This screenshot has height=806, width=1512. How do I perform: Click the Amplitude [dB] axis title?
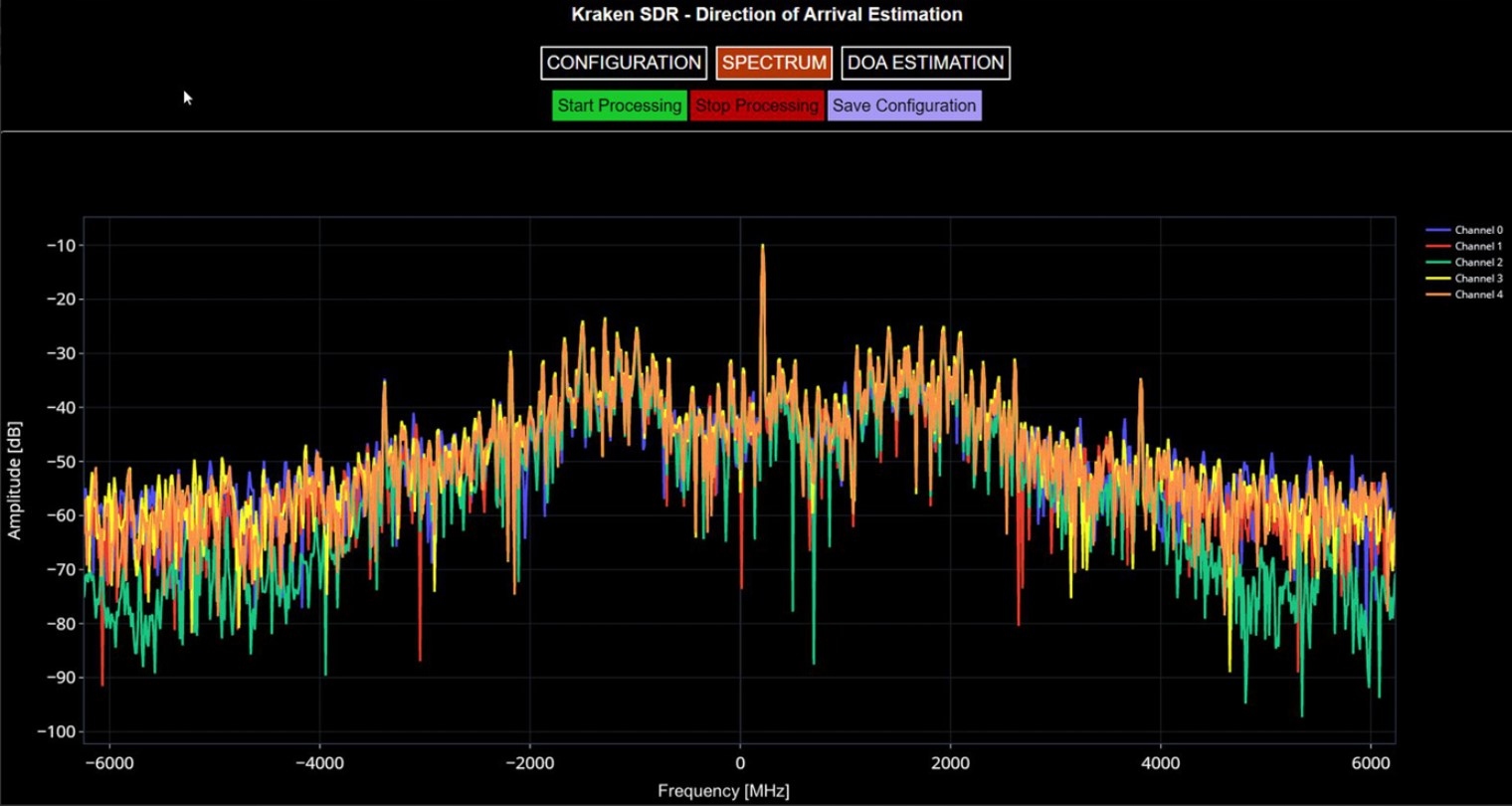coord(14,480)
